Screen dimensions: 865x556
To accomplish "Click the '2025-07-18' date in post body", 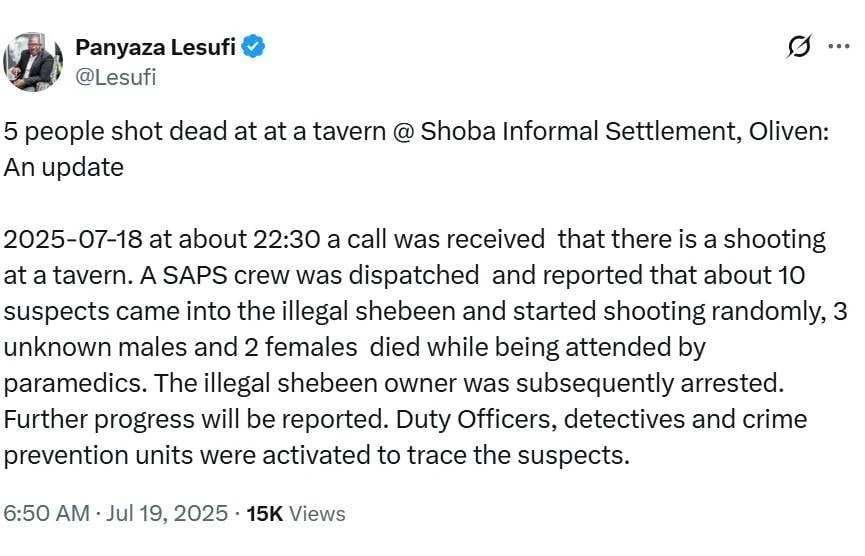I will click(73, 239).
